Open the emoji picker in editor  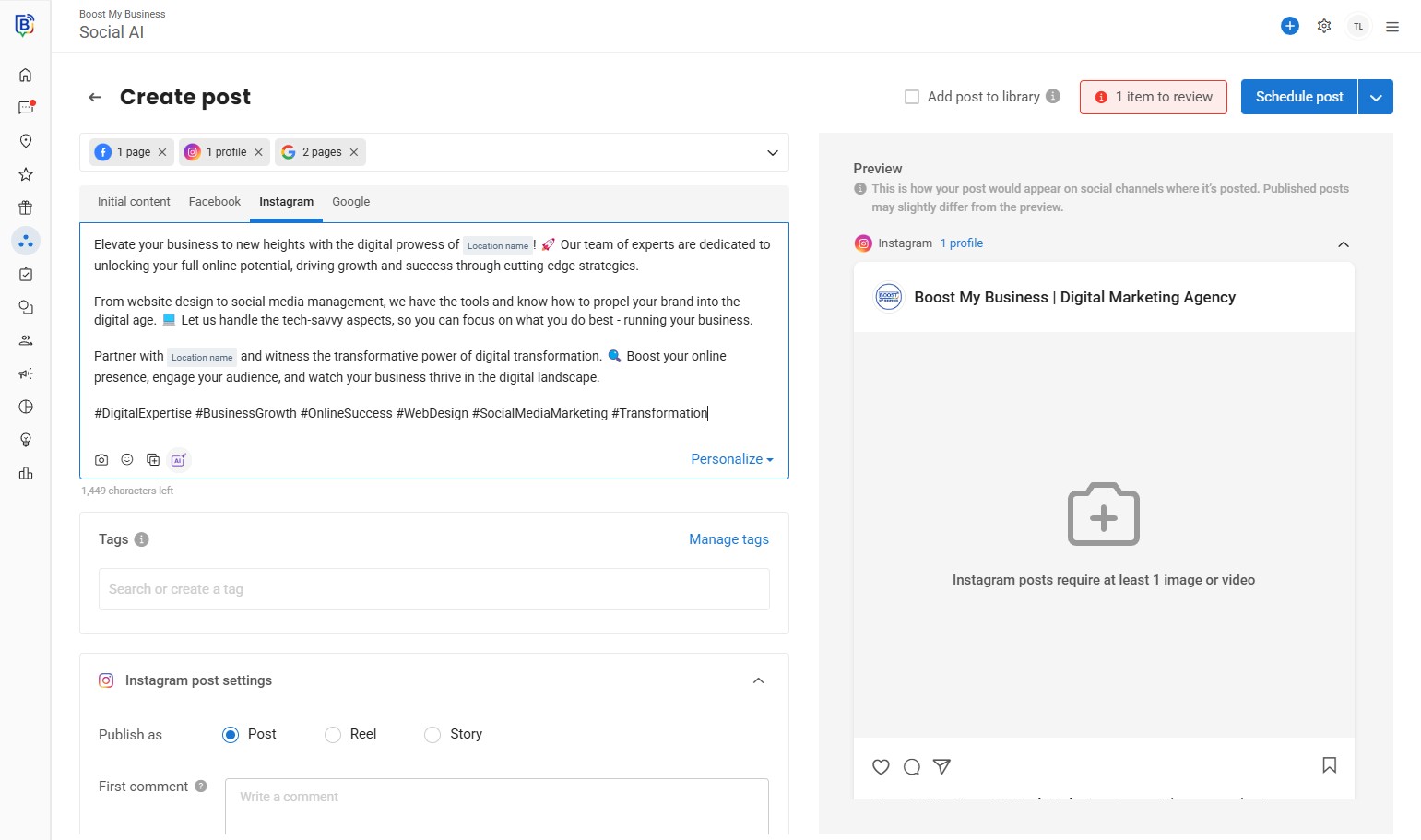click(127, 460)
